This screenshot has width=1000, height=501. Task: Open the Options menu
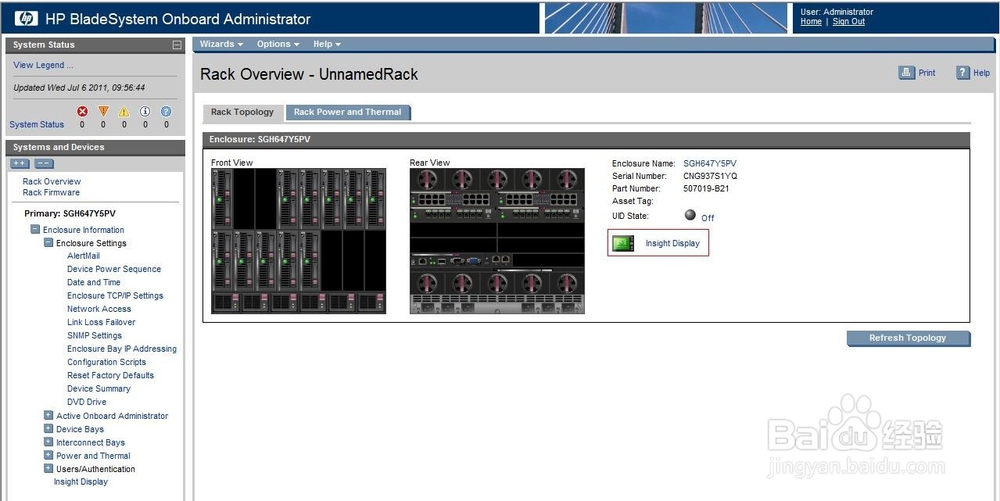point(278,44)
